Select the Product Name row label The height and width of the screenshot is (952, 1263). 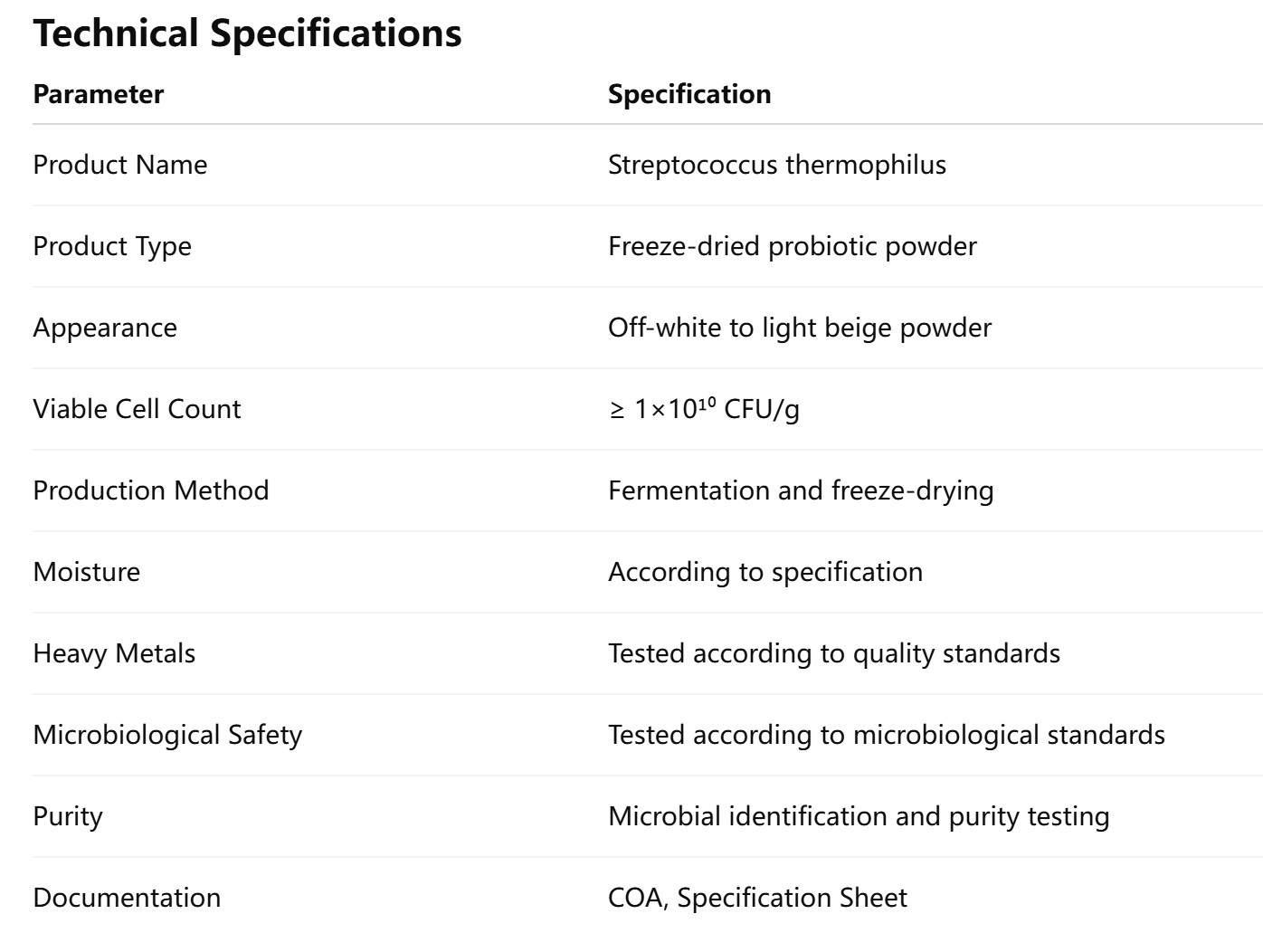[x=120, y=165]
